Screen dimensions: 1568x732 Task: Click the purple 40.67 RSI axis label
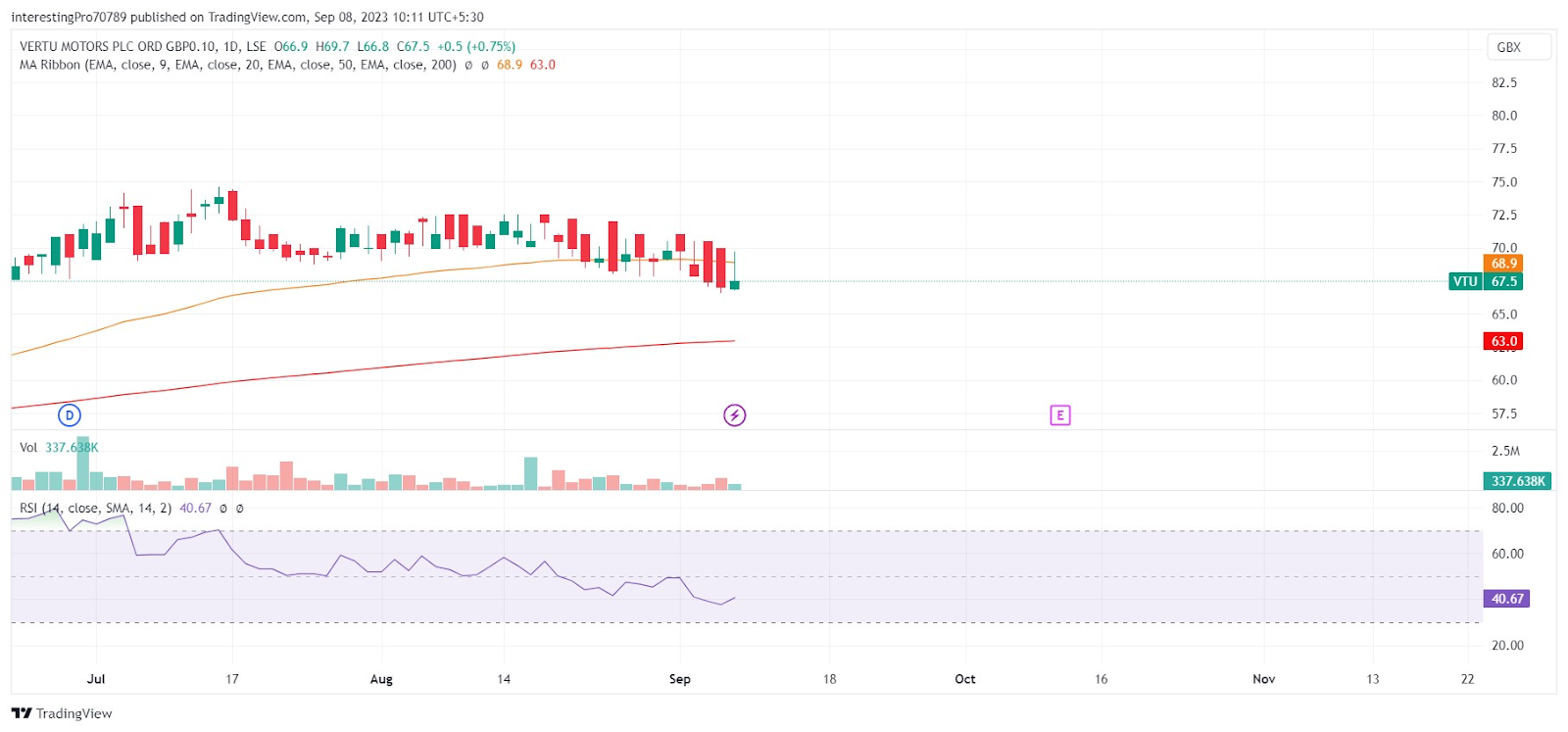pos(1507,599)
